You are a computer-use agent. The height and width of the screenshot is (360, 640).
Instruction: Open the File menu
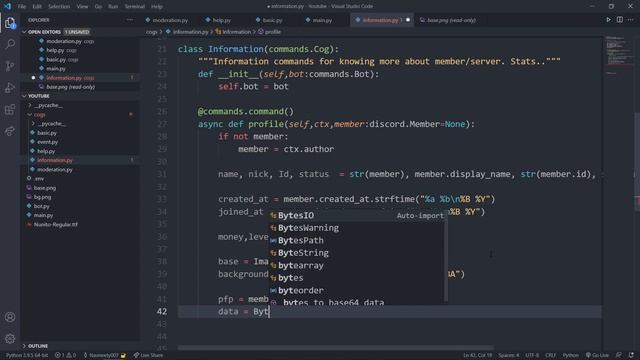coord(22,7)
